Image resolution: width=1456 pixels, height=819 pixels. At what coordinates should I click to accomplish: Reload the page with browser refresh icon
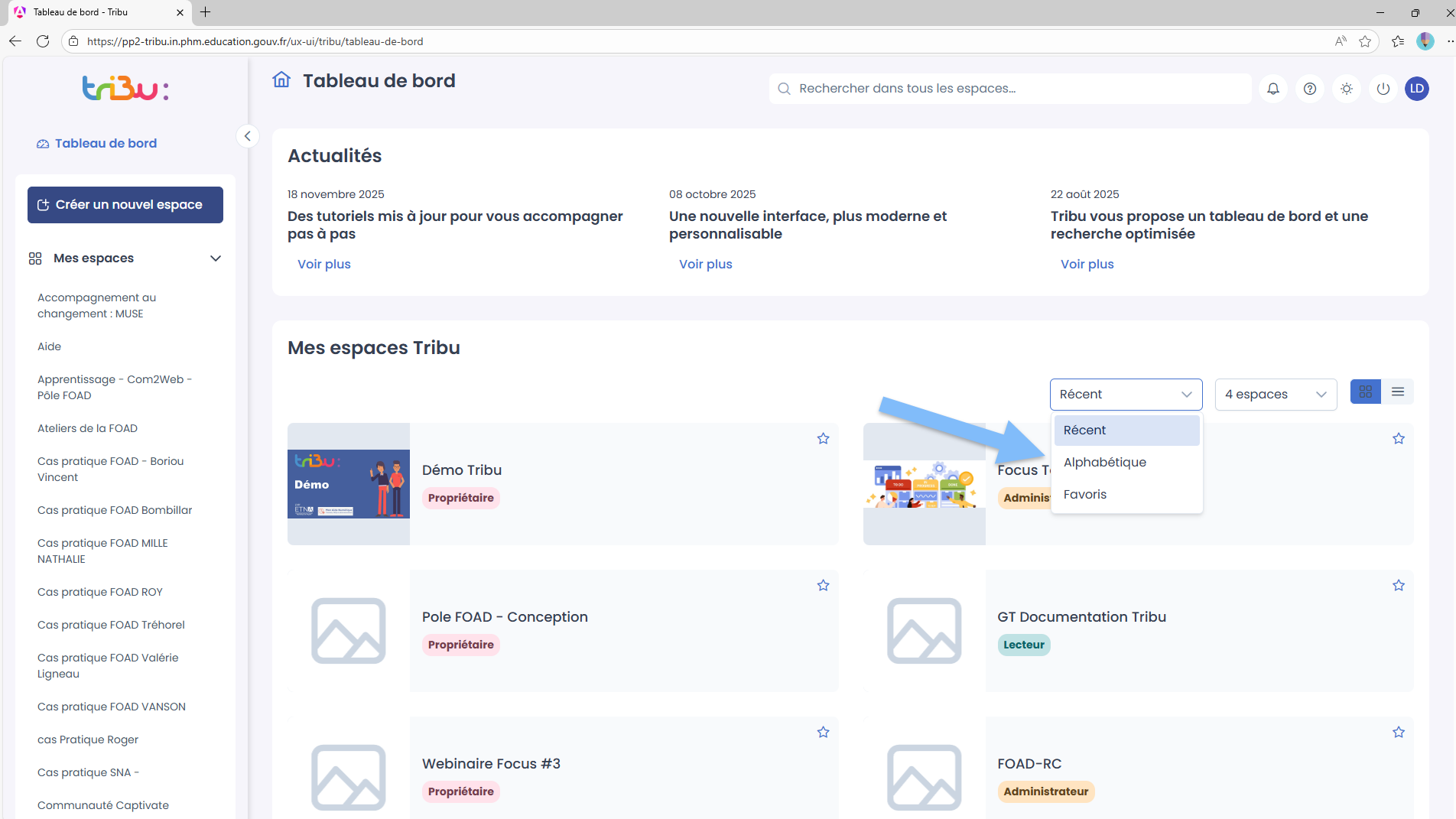(43, 41)
